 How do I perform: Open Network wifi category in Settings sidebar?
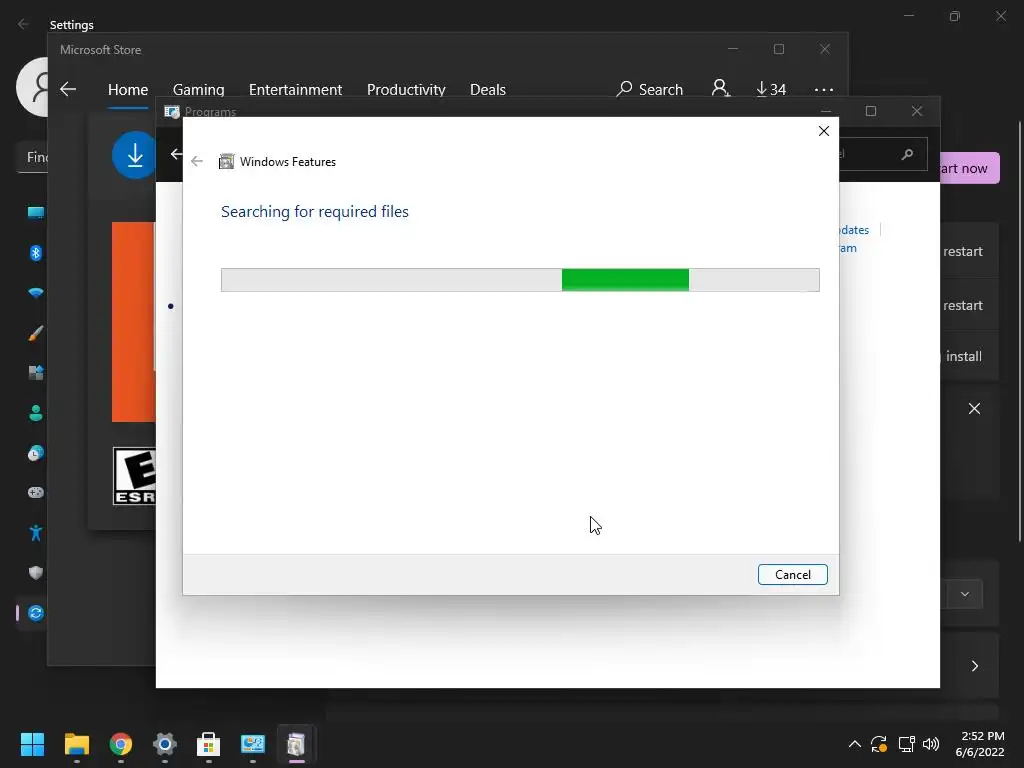click(36, 293)
